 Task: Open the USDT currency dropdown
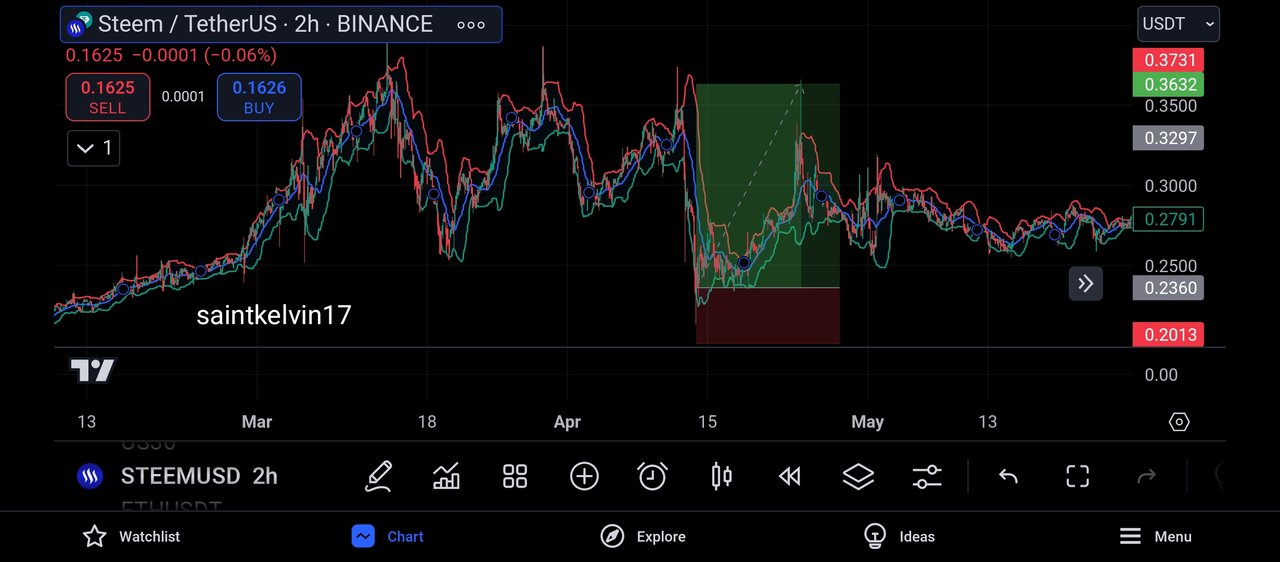[1179, 24]
